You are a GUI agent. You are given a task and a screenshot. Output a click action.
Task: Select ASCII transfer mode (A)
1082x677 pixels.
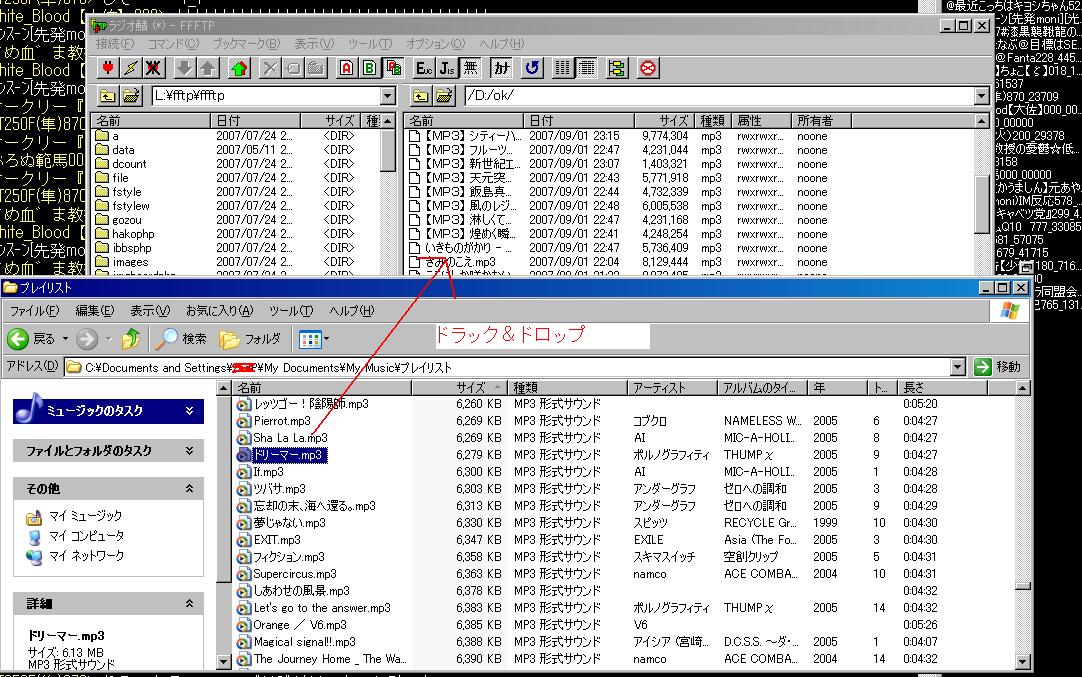[346, 68]
